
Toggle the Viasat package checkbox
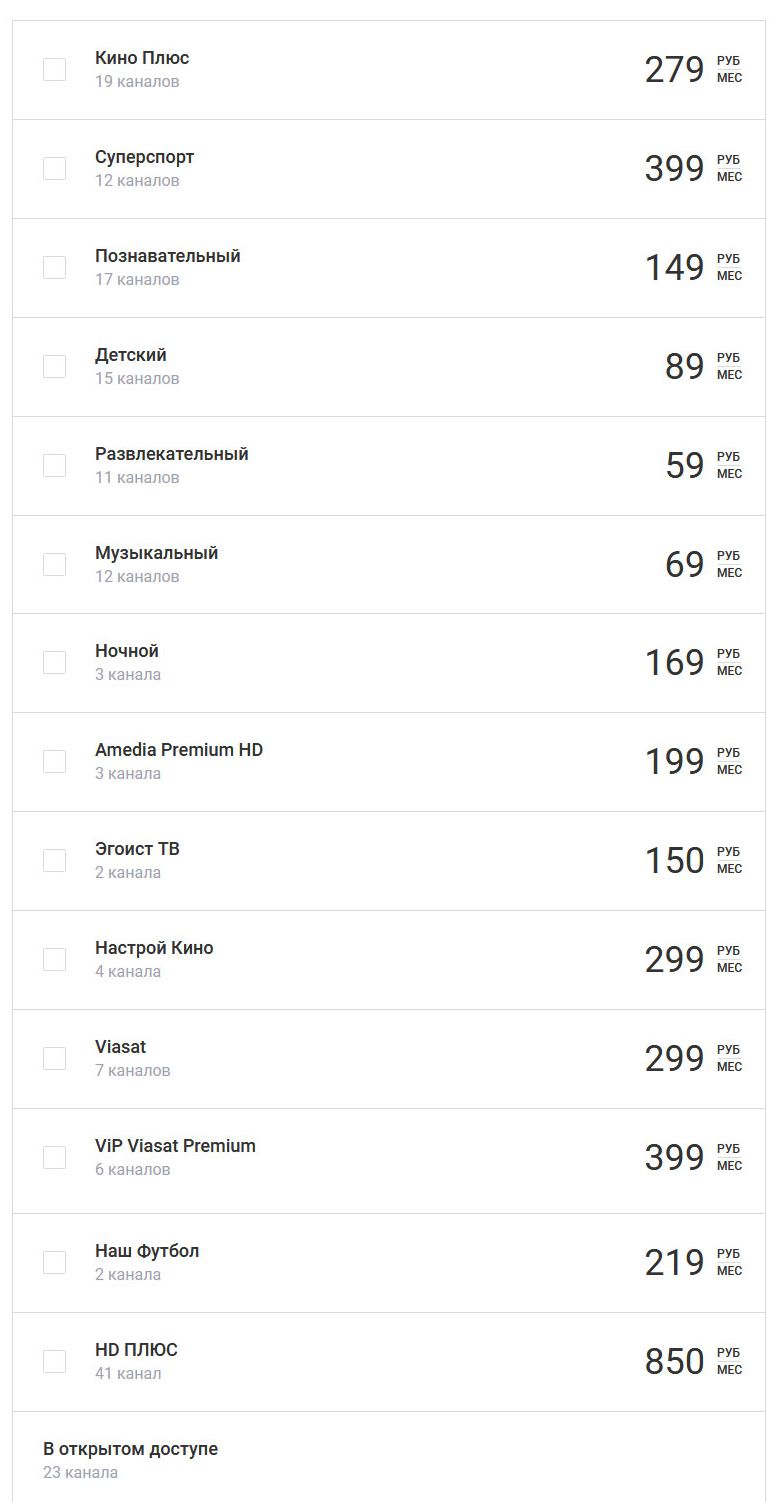[x=54, y=1058]
